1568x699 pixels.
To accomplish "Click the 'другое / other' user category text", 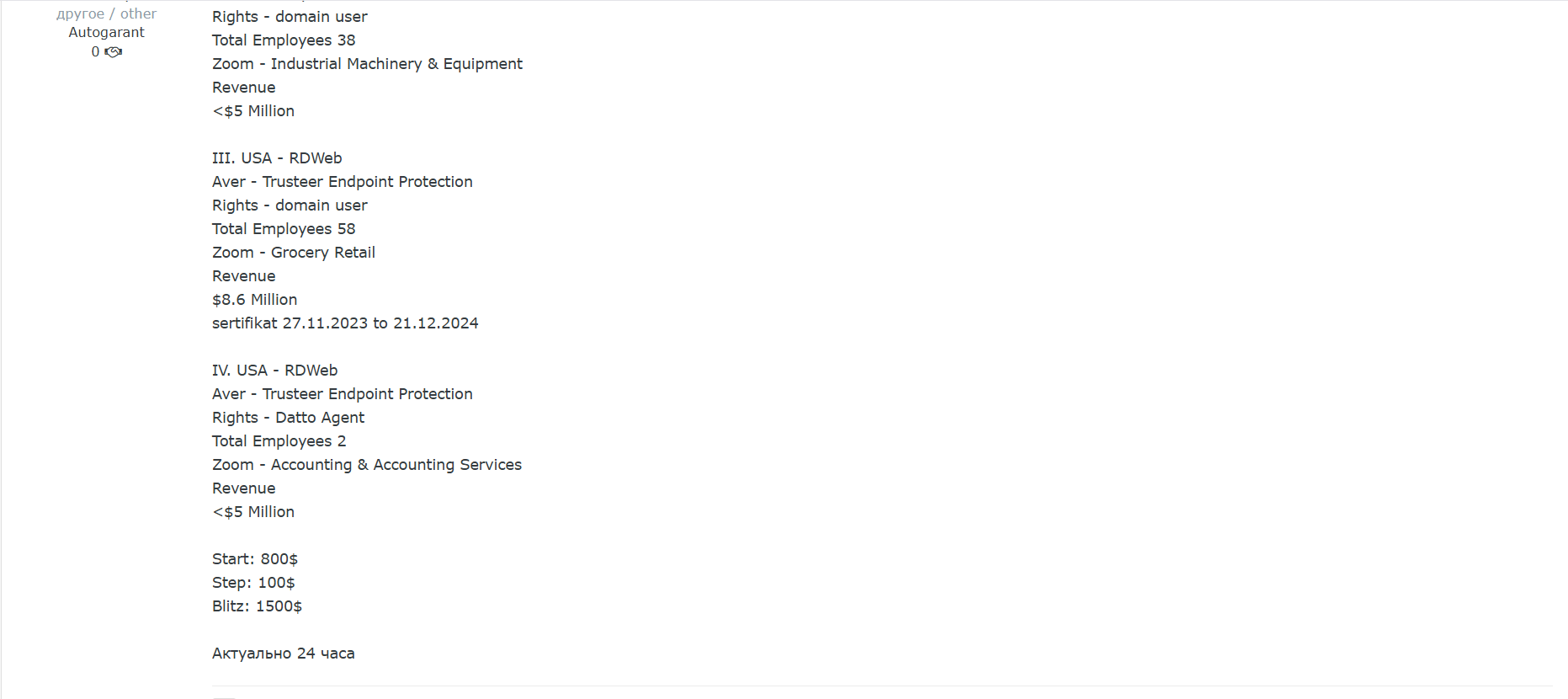I will (106, 13).
